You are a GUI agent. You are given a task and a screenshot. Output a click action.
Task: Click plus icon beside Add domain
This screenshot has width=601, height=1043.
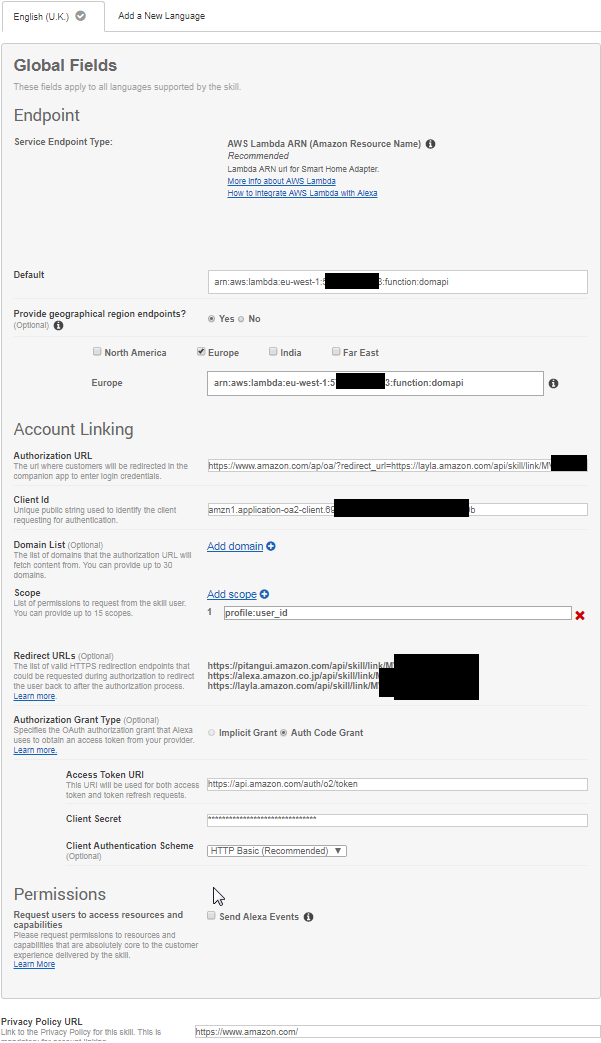(271, 546)
